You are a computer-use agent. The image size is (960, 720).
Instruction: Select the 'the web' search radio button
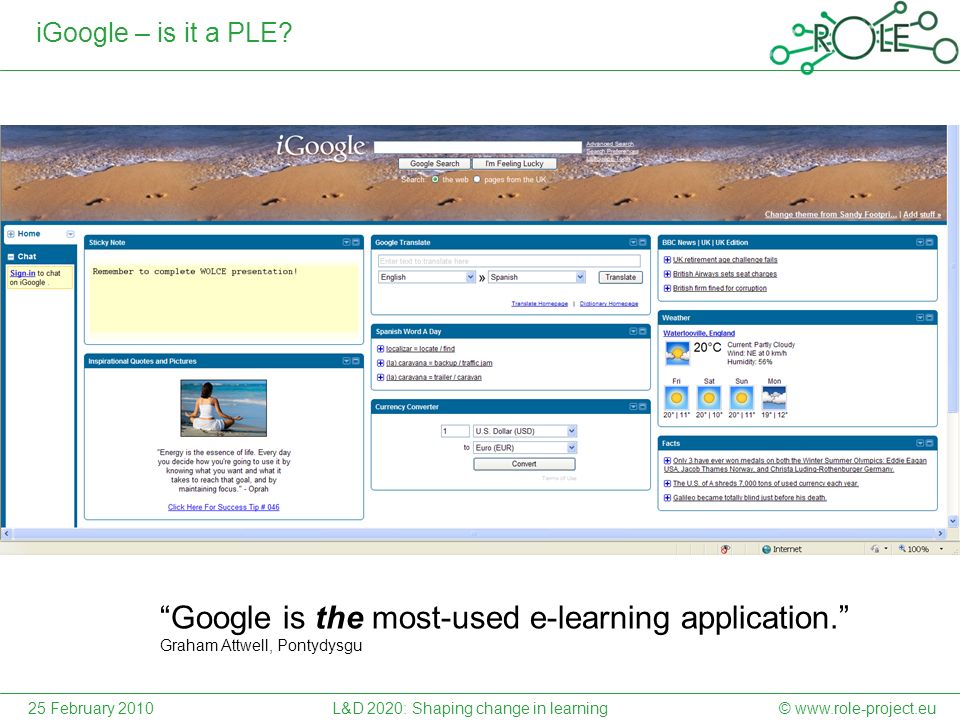[x=435, y=179]
